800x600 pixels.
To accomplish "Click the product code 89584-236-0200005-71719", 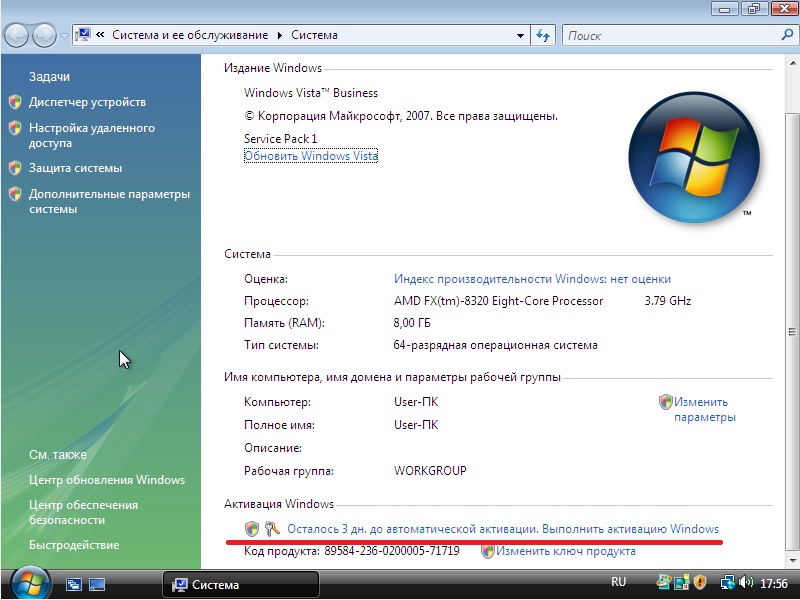I will coord(392,551).
